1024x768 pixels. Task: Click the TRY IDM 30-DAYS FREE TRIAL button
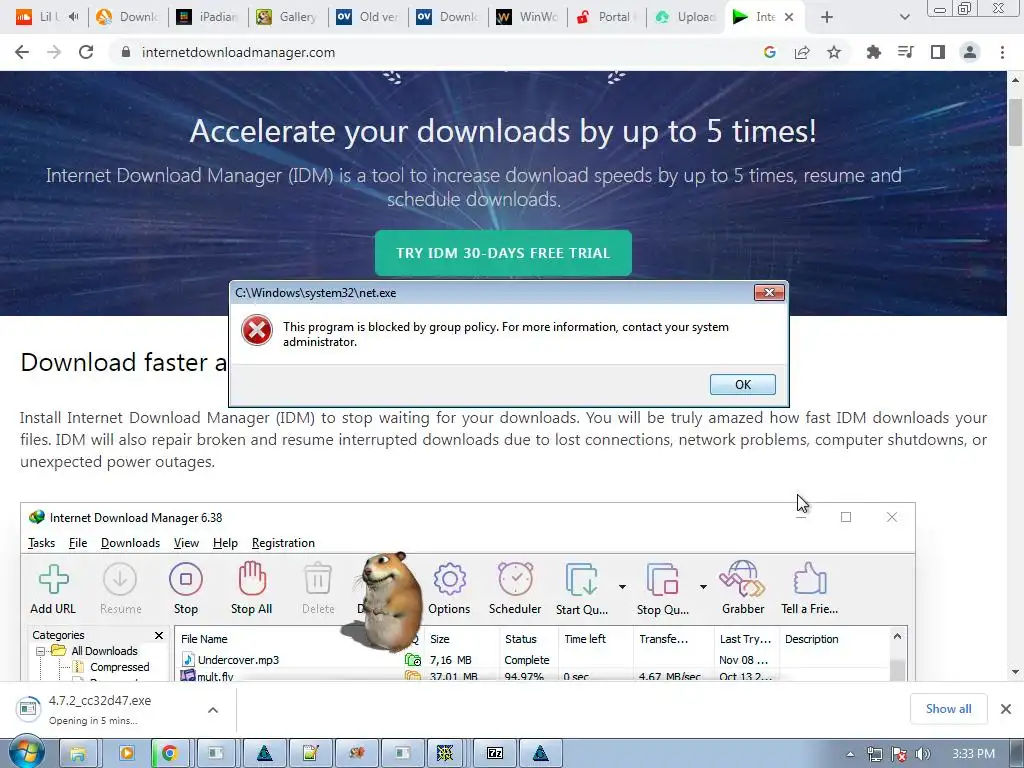(503, 253)
